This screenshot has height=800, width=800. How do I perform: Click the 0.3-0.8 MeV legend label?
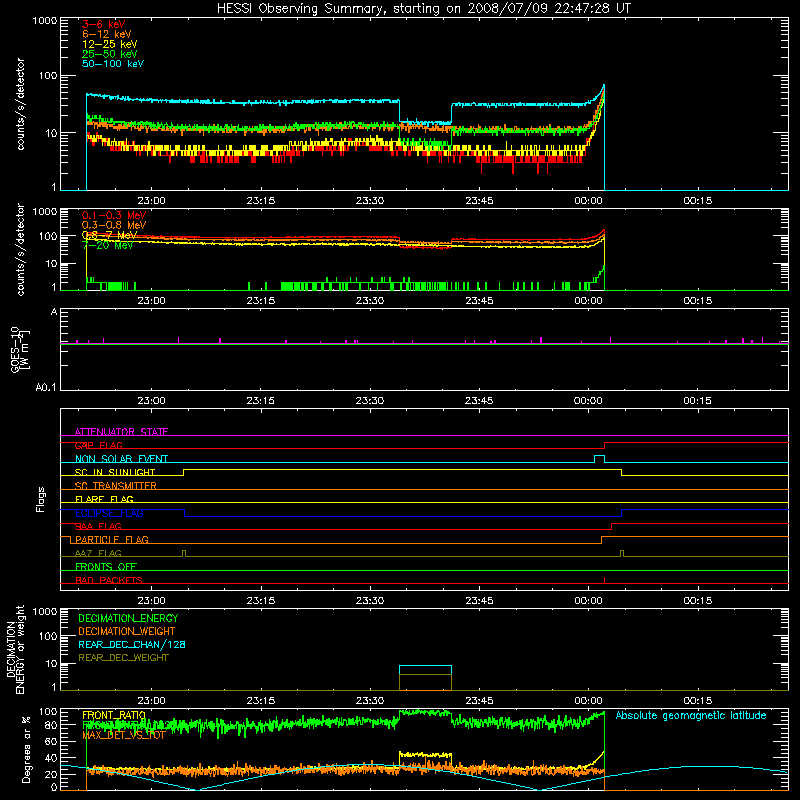click(114, 225)
